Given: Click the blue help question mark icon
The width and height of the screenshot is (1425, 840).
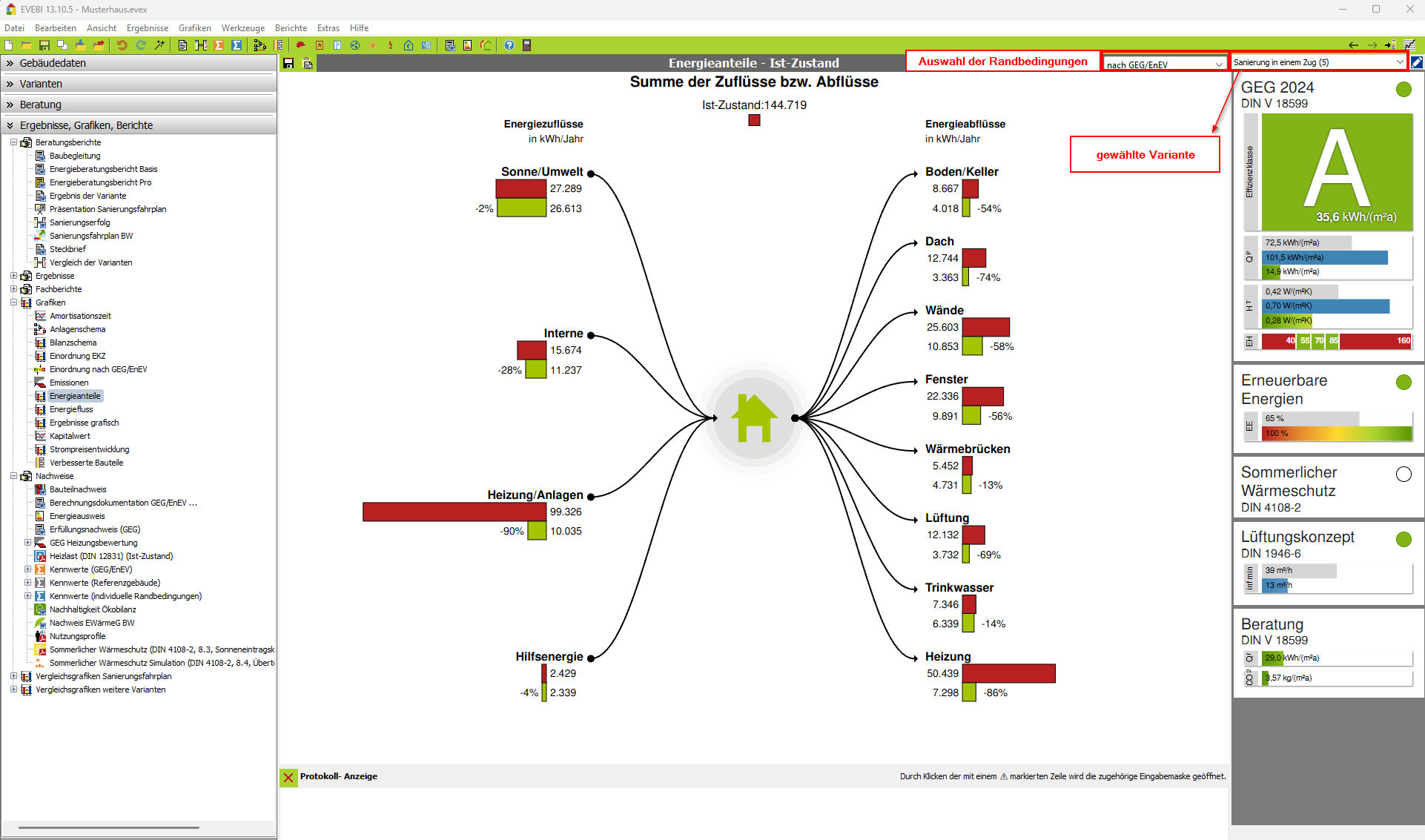Looking at the screenshot, I should point(509,45).
